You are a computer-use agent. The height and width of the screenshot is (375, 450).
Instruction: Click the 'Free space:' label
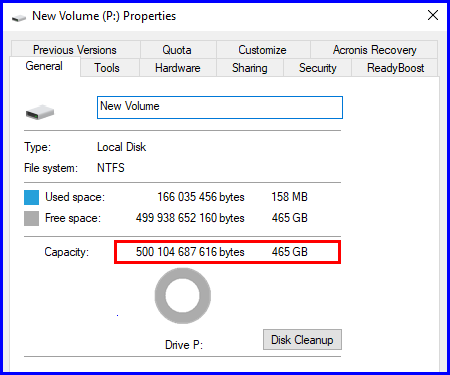coord(73,218)
